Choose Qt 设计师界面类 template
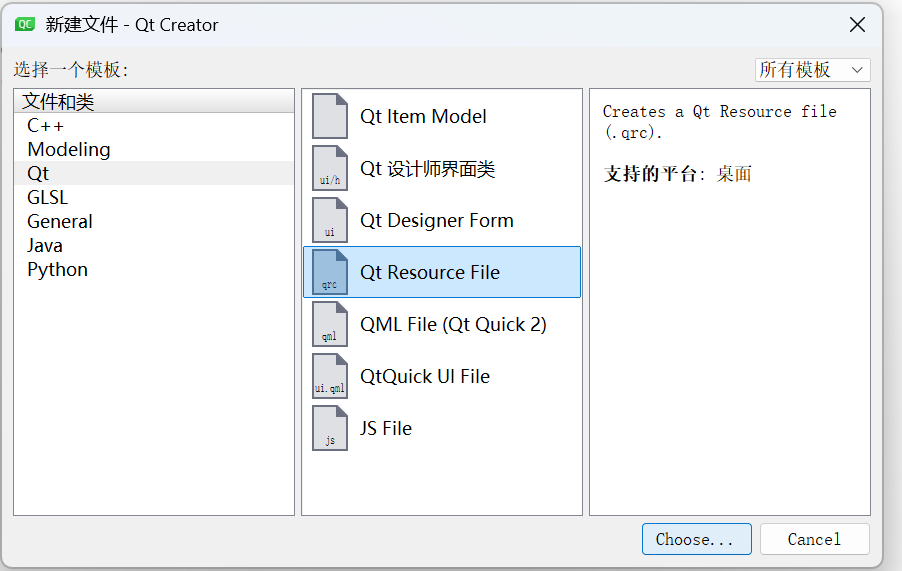The width and height of the screenshot is (902, 571). (x=442, y=168)
